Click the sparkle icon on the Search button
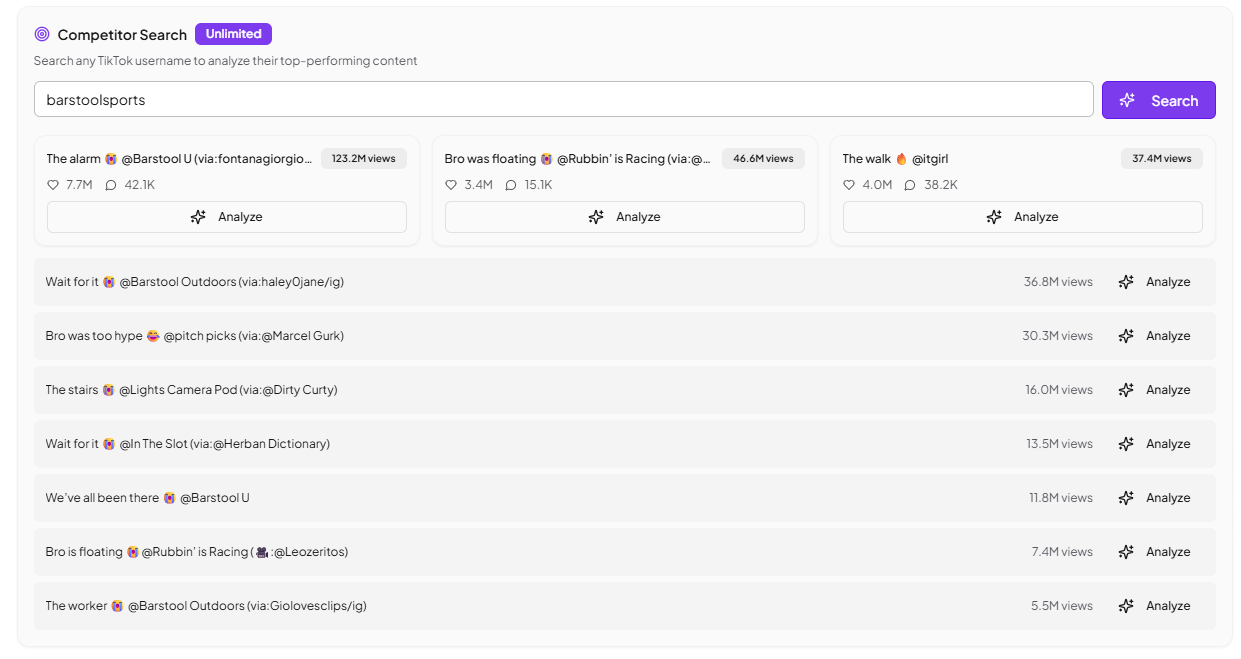1241x659 pixels. tap(1127, 100)
